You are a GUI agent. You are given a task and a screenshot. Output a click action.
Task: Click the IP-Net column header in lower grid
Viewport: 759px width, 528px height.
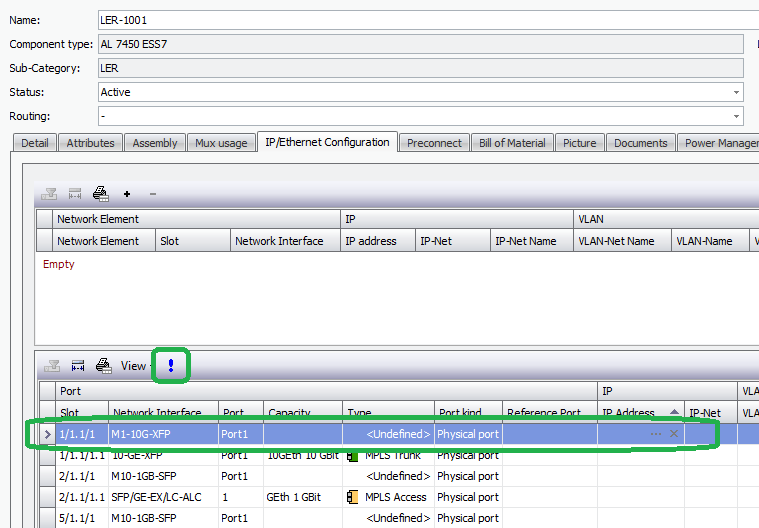pos(710,412)
